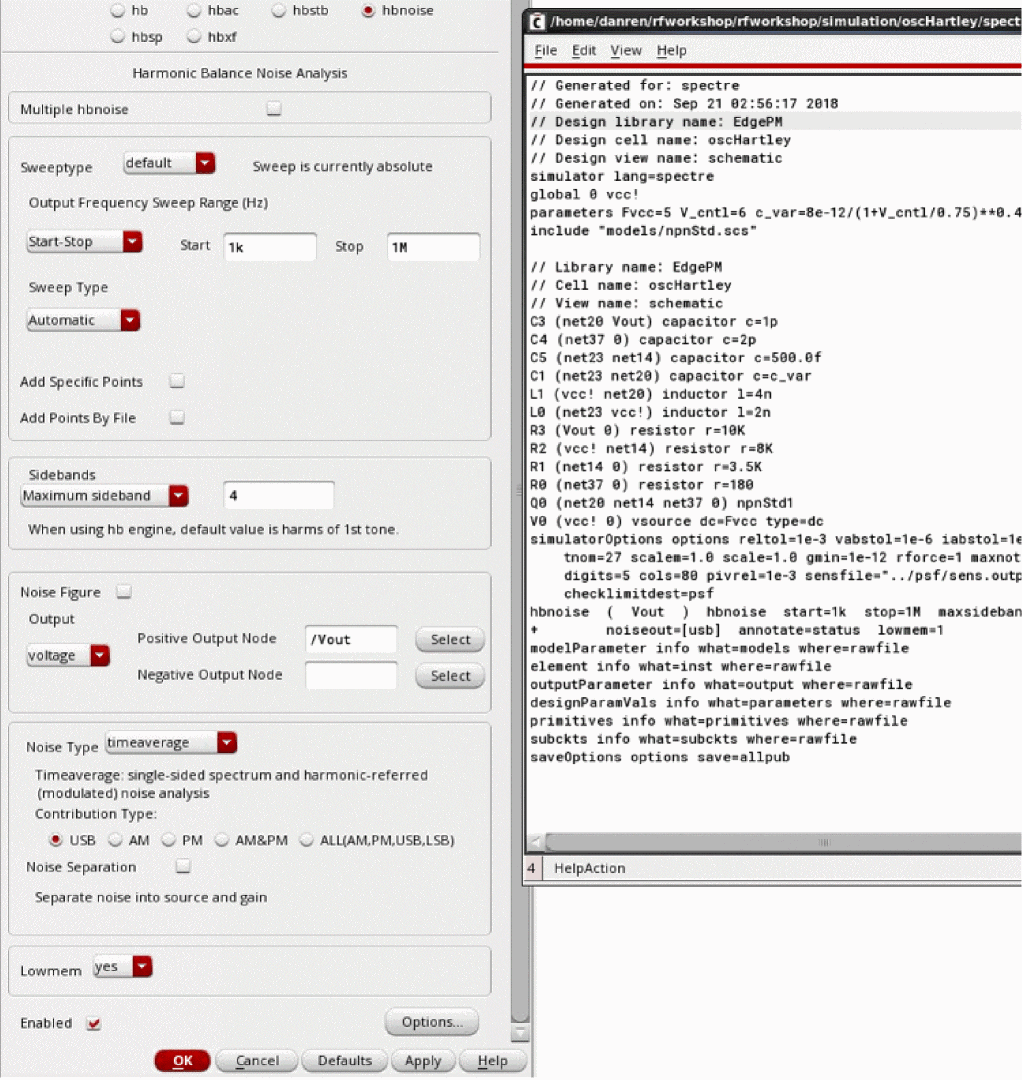Expand the Start-Stop range dropdown
1022x1080 pixels.
tap(84, 242)
